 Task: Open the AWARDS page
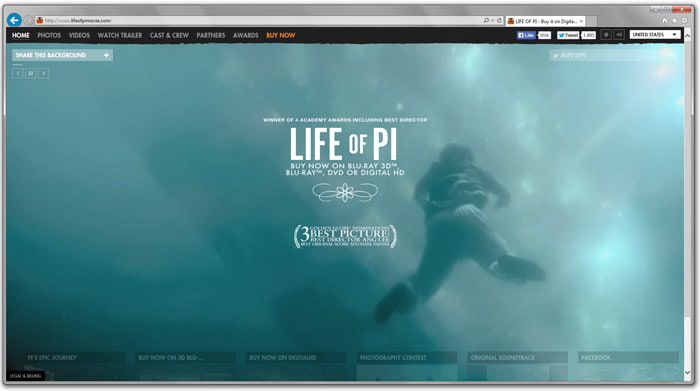pyautogui.click(x=246, y=35)
